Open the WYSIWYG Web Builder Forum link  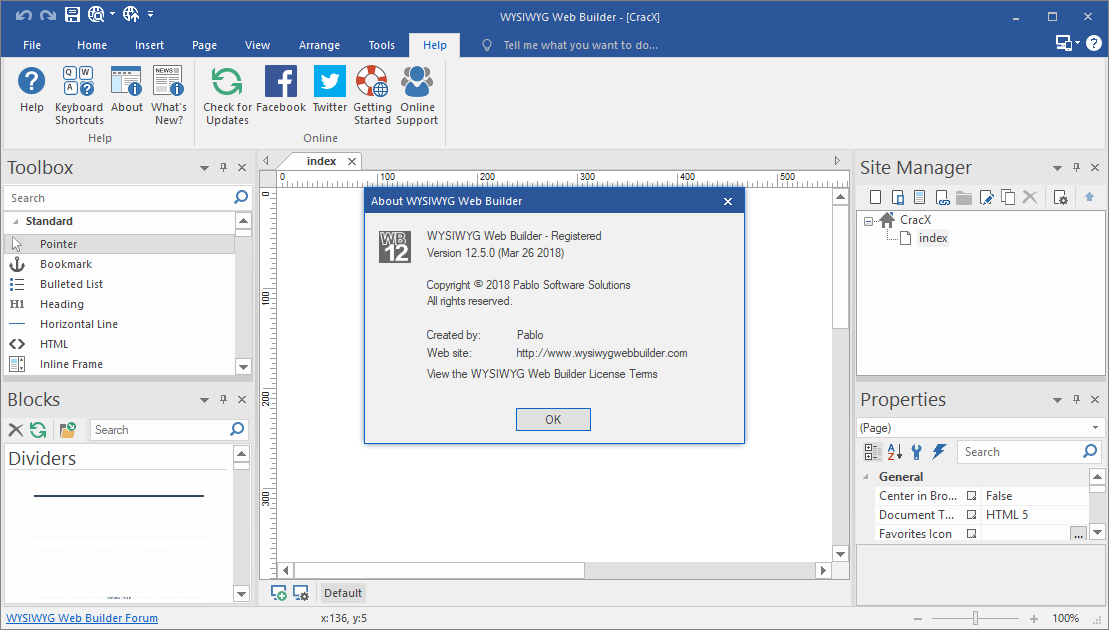82,618
